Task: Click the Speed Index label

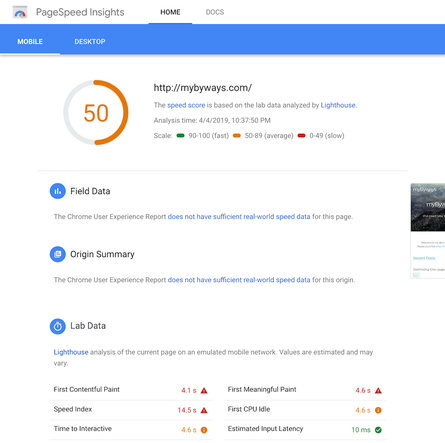Action: [73, 409]
